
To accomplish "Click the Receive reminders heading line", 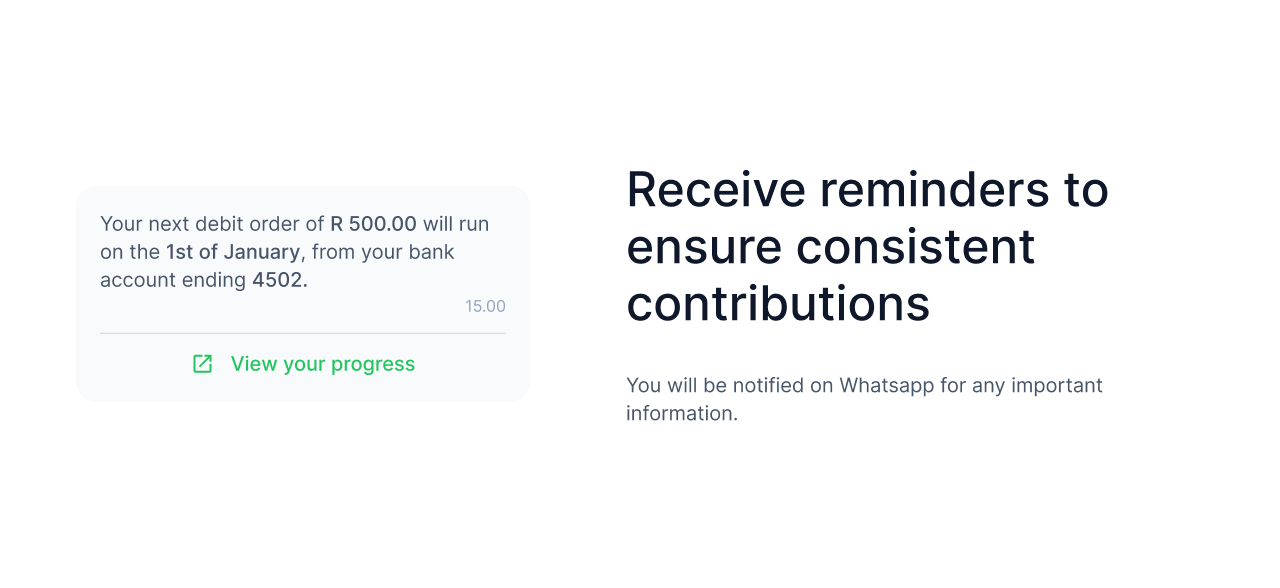I will [x=866, y=190].
